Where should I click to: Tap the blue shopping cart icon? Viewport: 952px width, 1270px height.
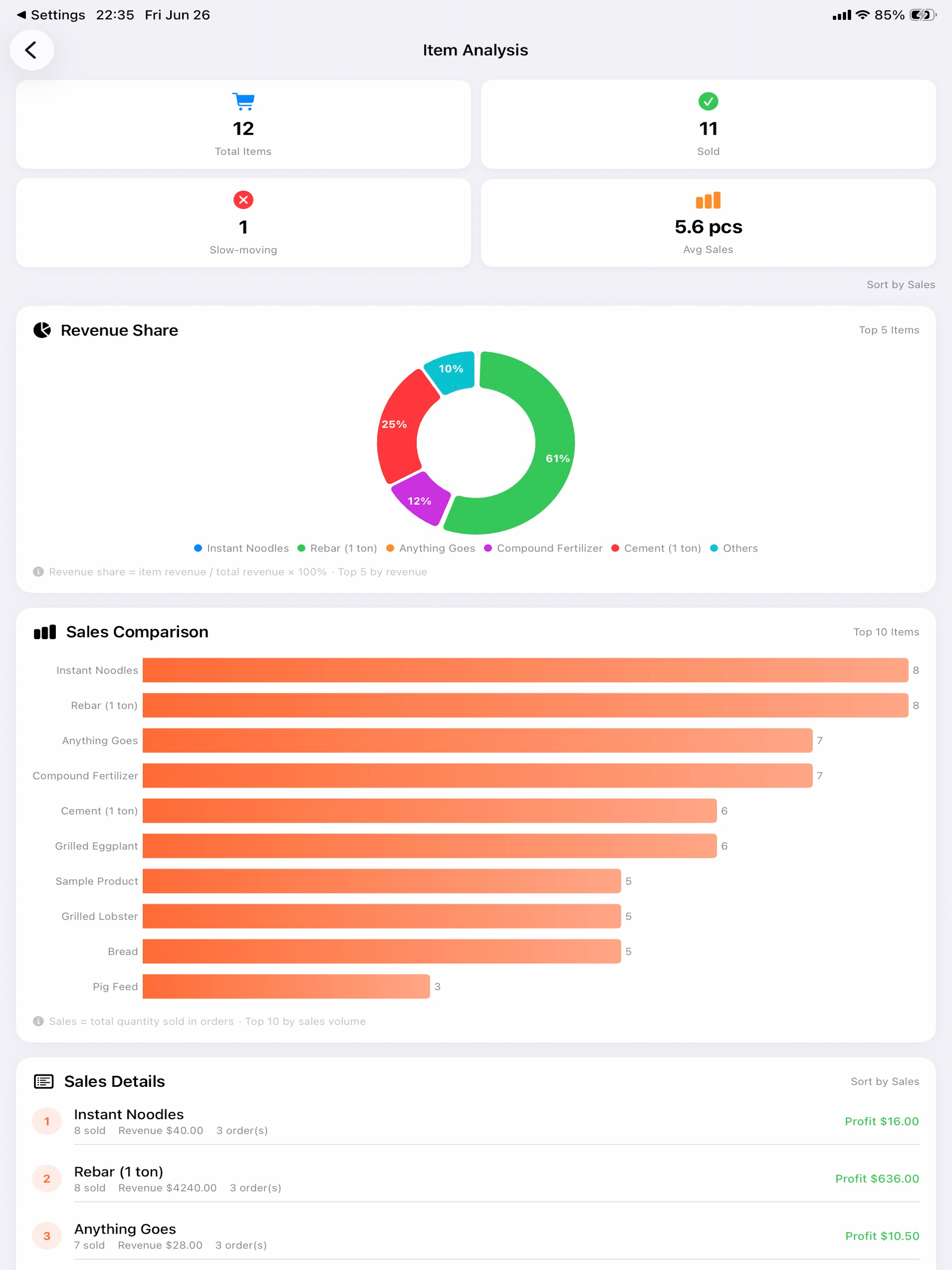(x=244, y=102)
